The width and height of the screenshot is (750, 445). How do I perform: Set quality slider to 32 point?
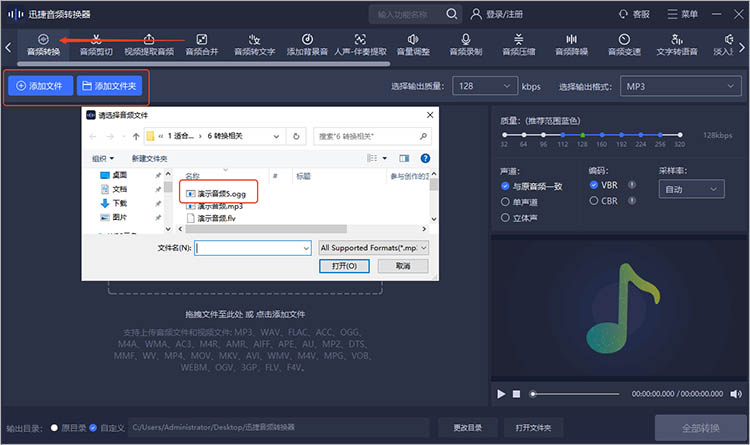(x=504, y=135)
